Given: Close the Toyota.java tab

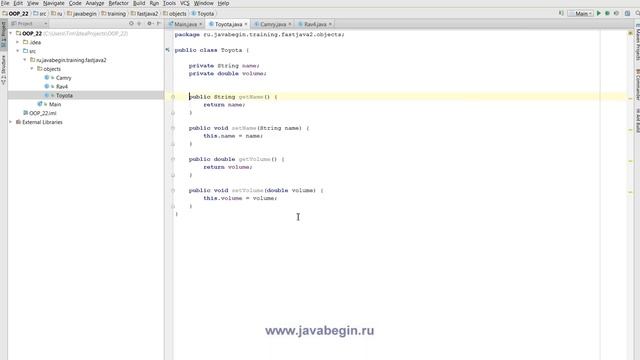Looking at the screenshot, I should point(246,24).
